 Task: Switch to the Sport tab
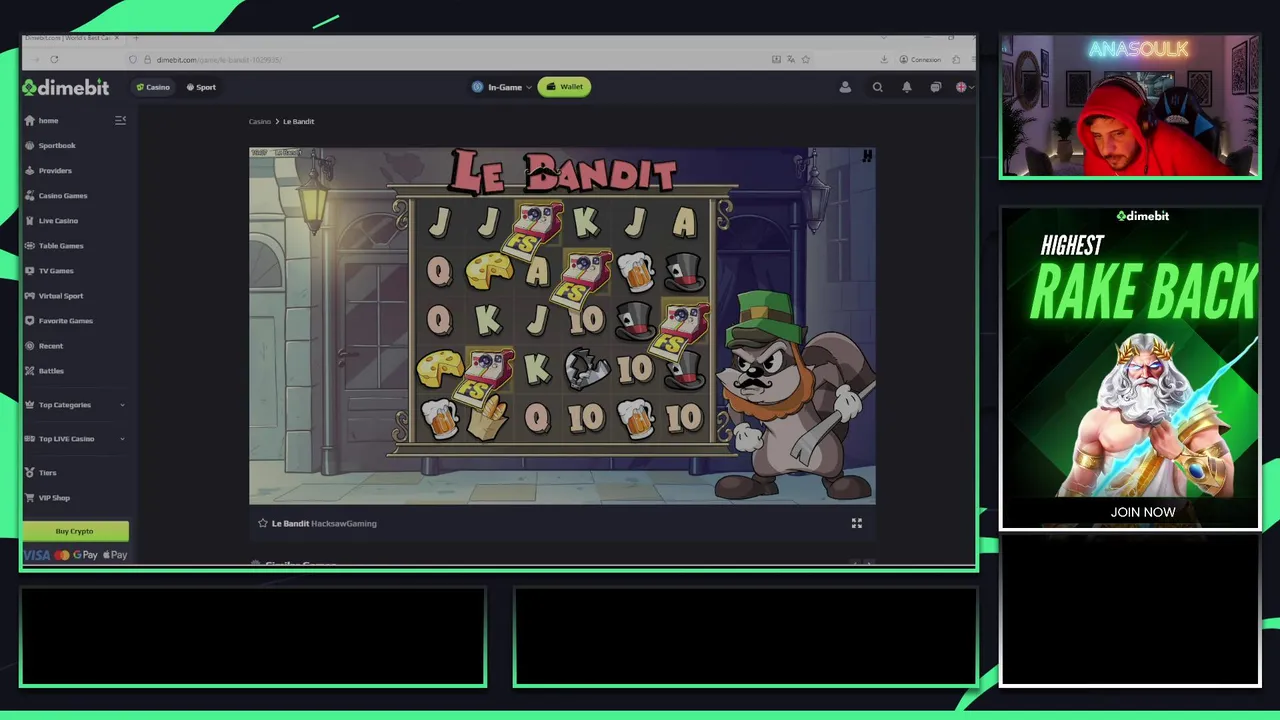(x=201, y=87)
